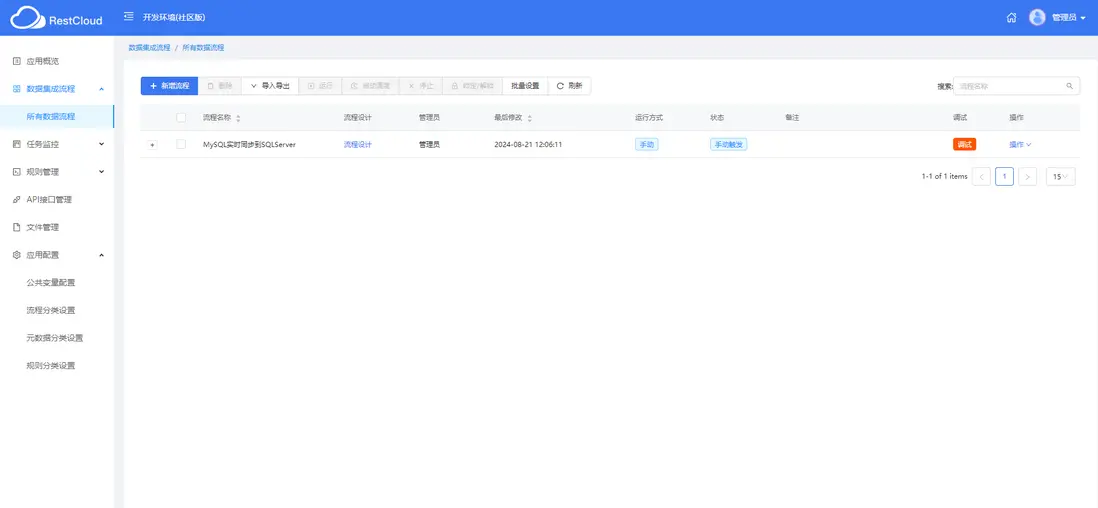Open the page size 15 dropdown

click(1061, 177)
